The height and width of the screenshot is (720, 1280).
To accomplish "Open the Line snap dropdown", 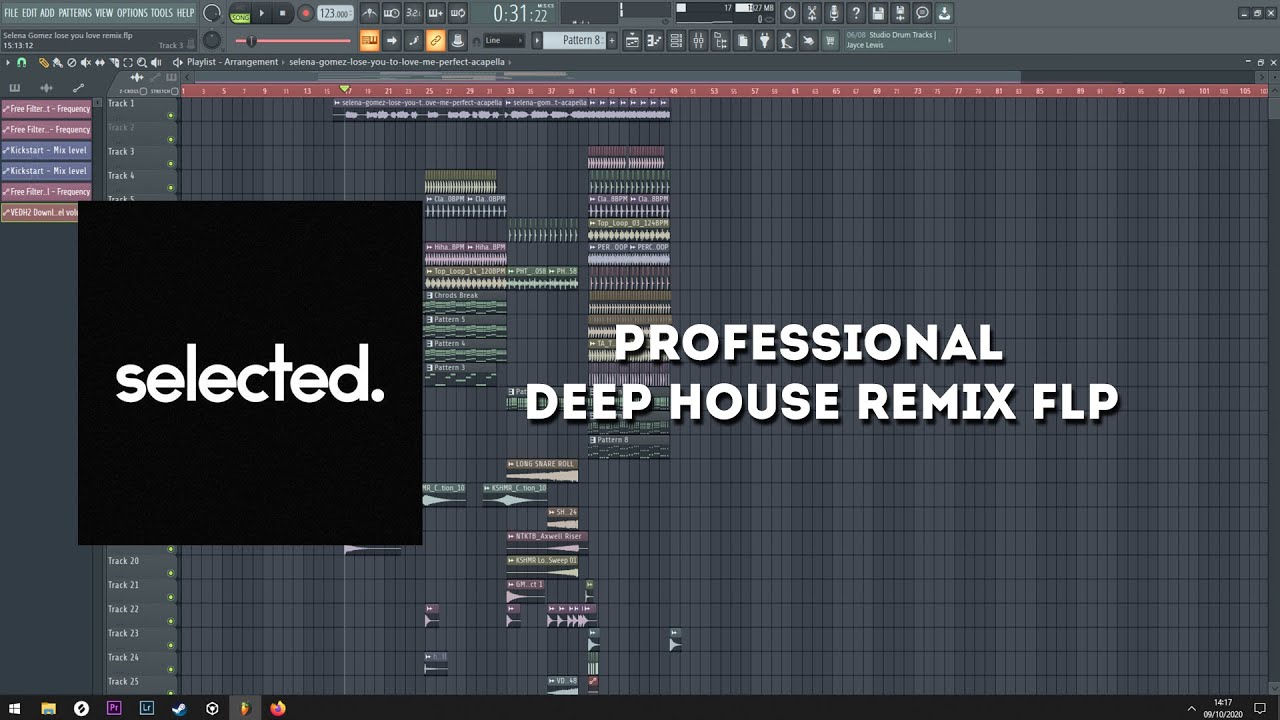I will pyautogui.click(x=503, y=40).
